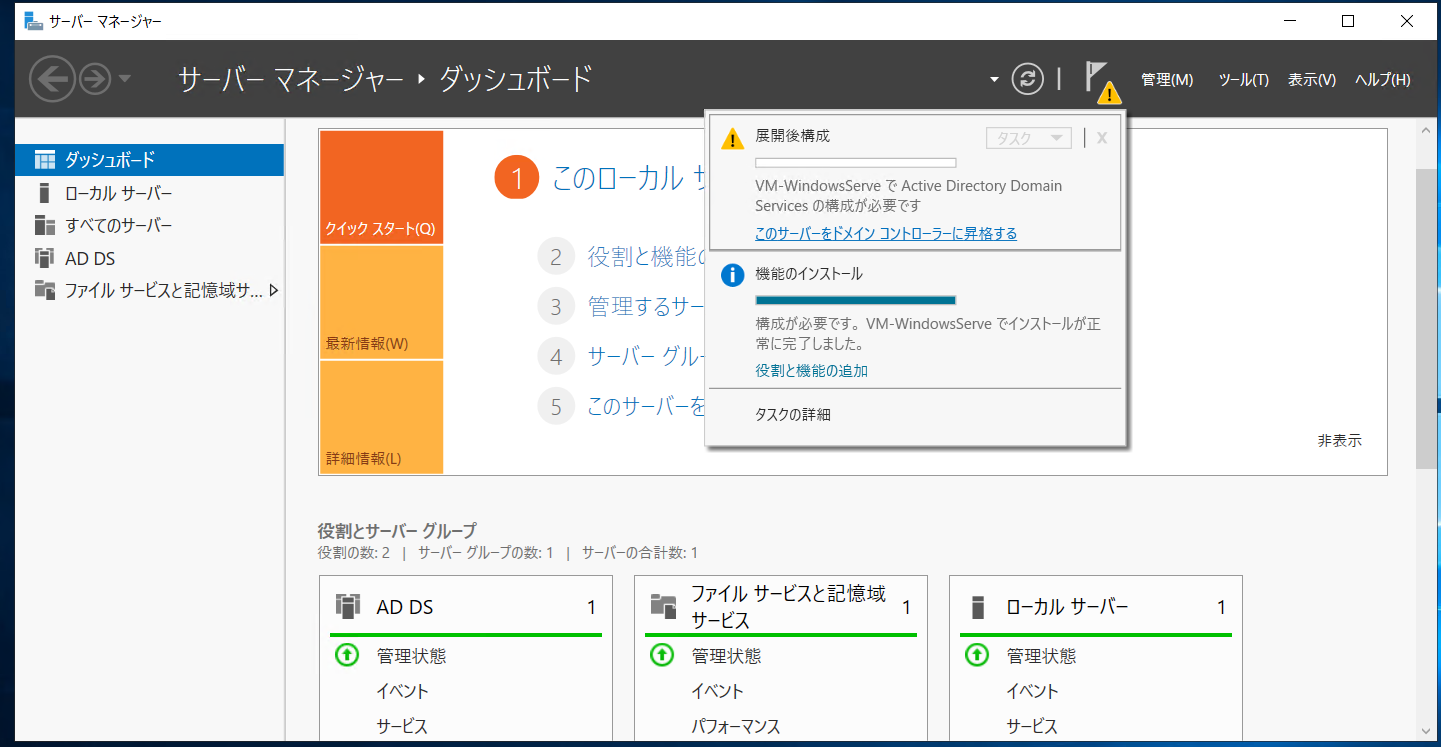1441x747 pixels.
Task: Click the back navigation arrow
Action: (52, 79)
